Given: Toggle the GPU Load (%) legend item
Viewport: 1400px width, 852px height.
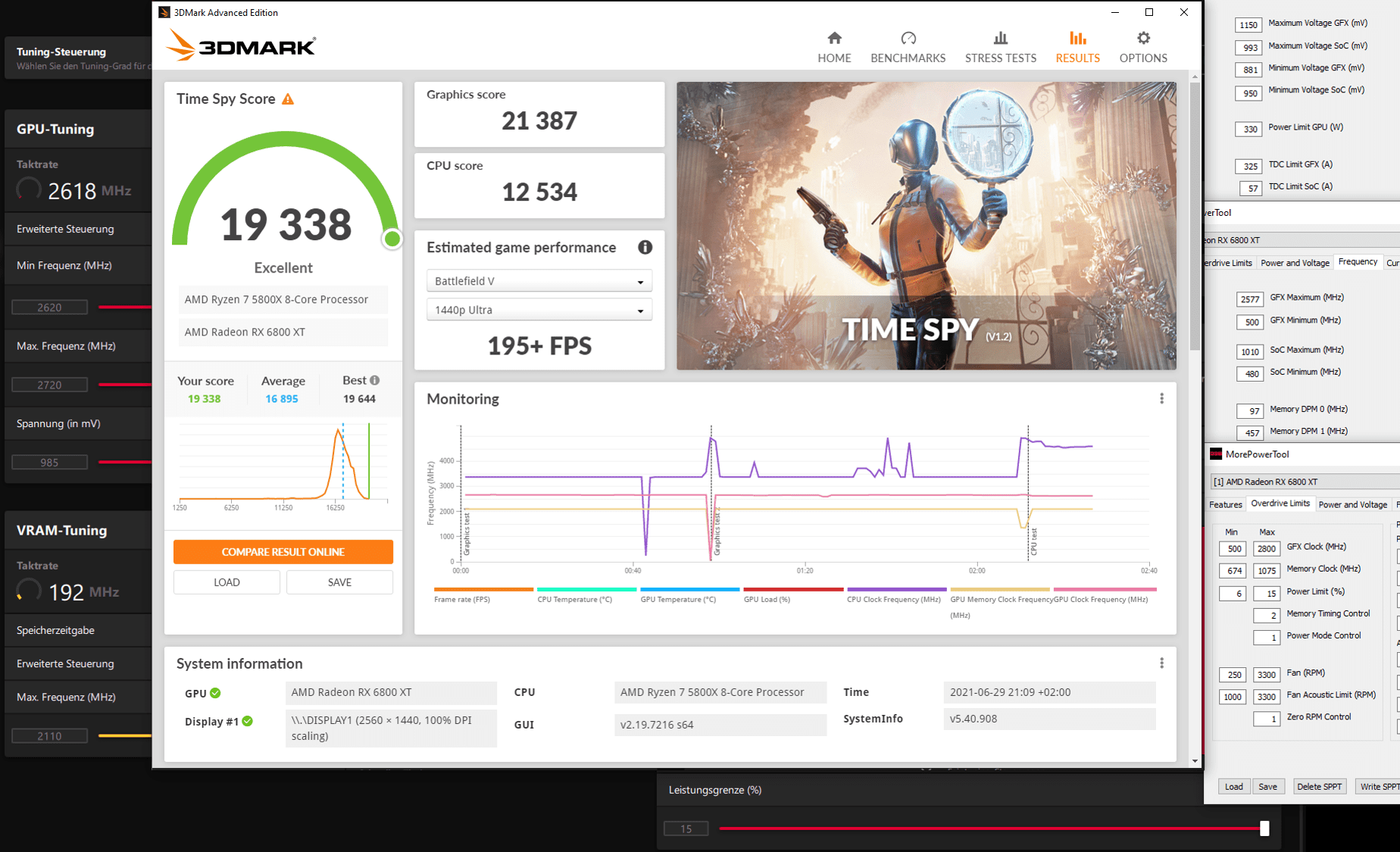Looking at the screenshot, I should click(x=793, y=595).
